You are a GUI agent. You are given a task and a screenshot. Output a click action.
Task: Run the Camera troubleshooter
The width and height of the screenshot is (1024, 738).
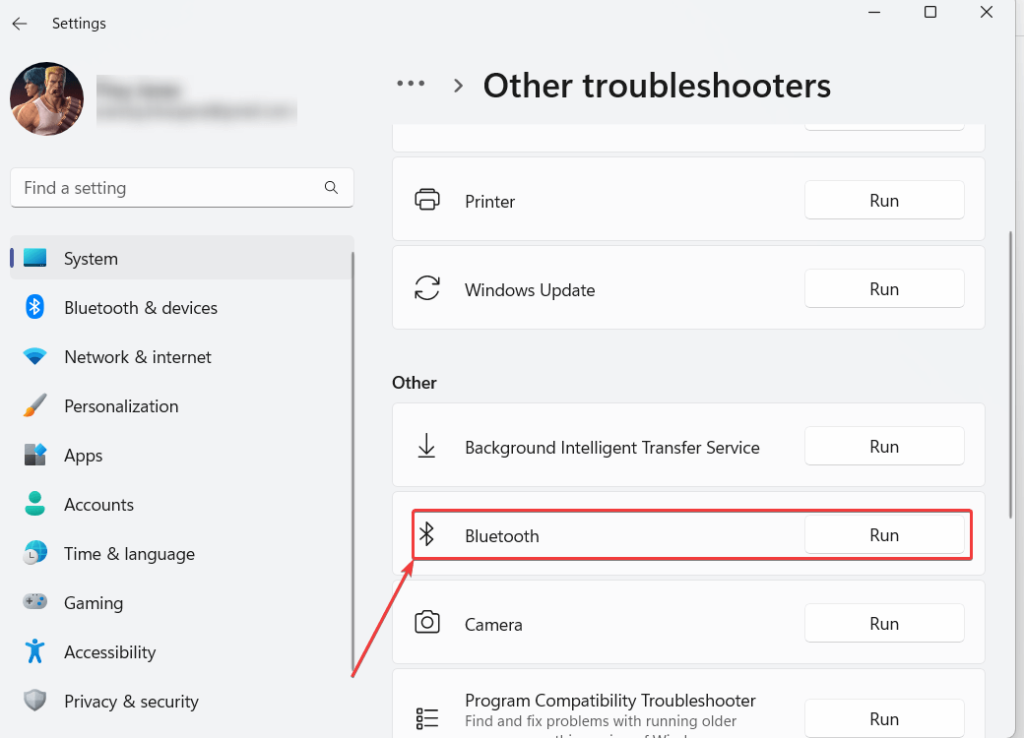click(x=884, y=624)
